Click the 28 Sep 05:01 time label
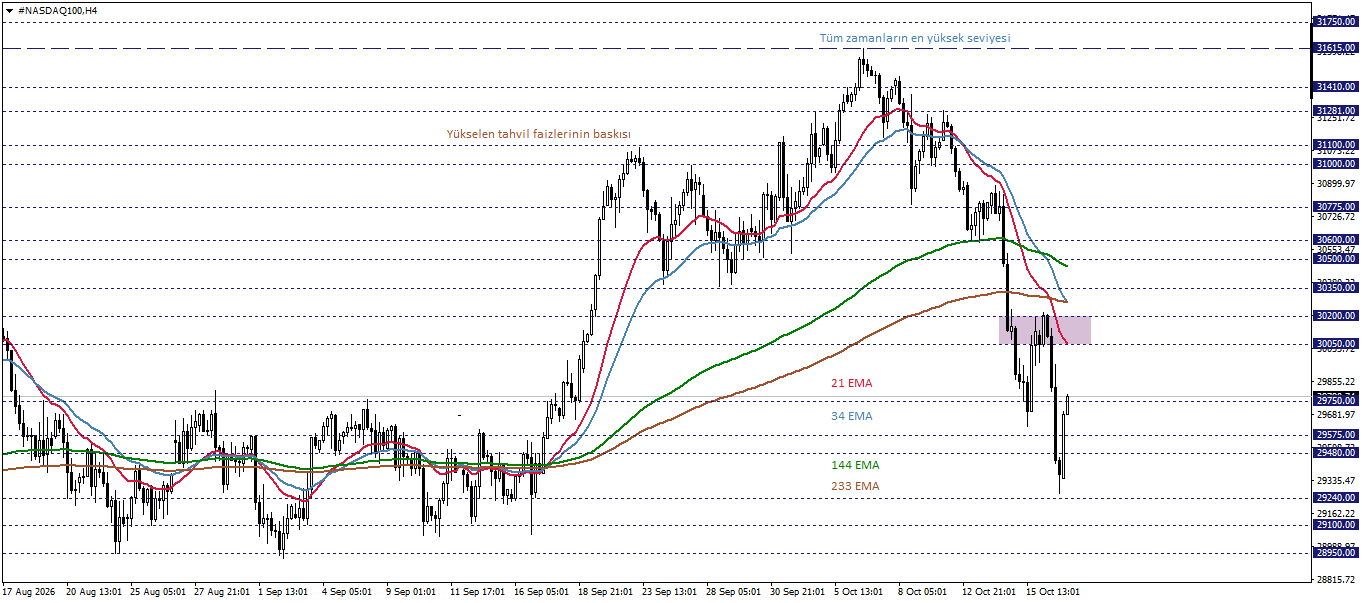Viewport: 1362px width, 603px height. point(733,592)
